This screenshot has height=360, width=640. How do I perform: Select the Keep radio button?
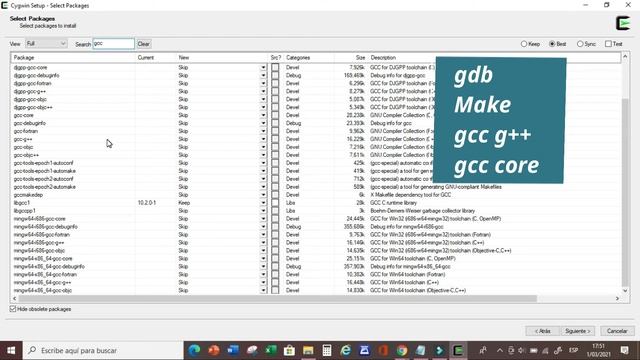[x=530, y=44]
